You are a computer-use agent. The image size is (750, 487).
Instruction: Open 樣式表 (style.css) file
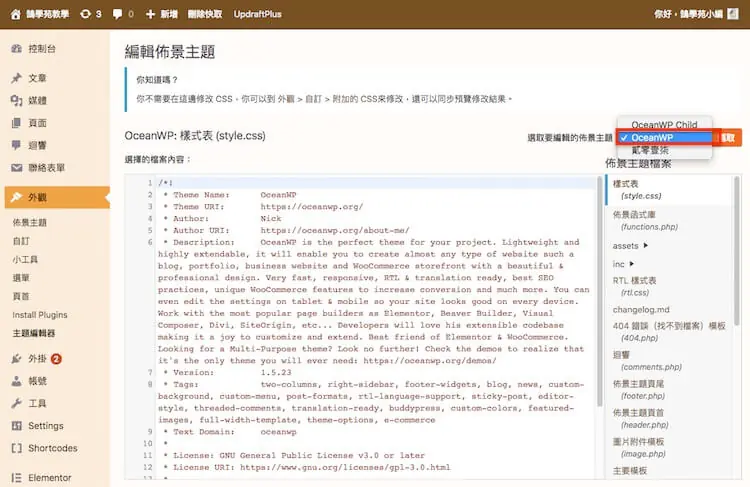pos(668,189)
